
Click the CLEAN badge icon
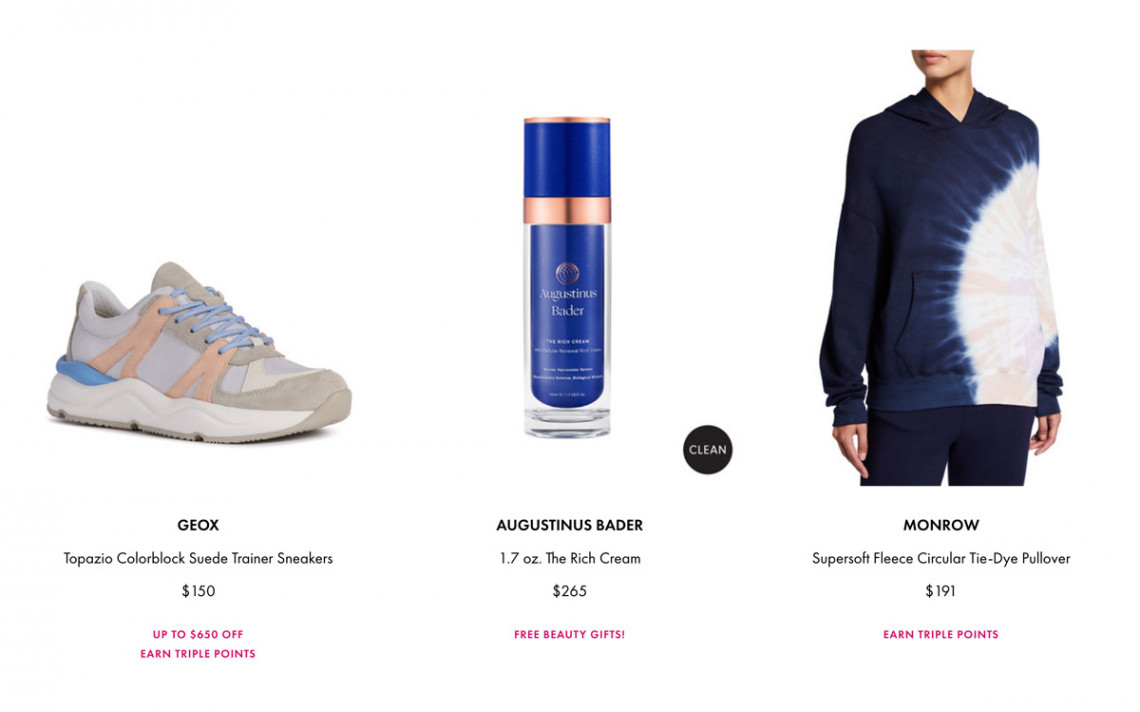coord(707,449)
